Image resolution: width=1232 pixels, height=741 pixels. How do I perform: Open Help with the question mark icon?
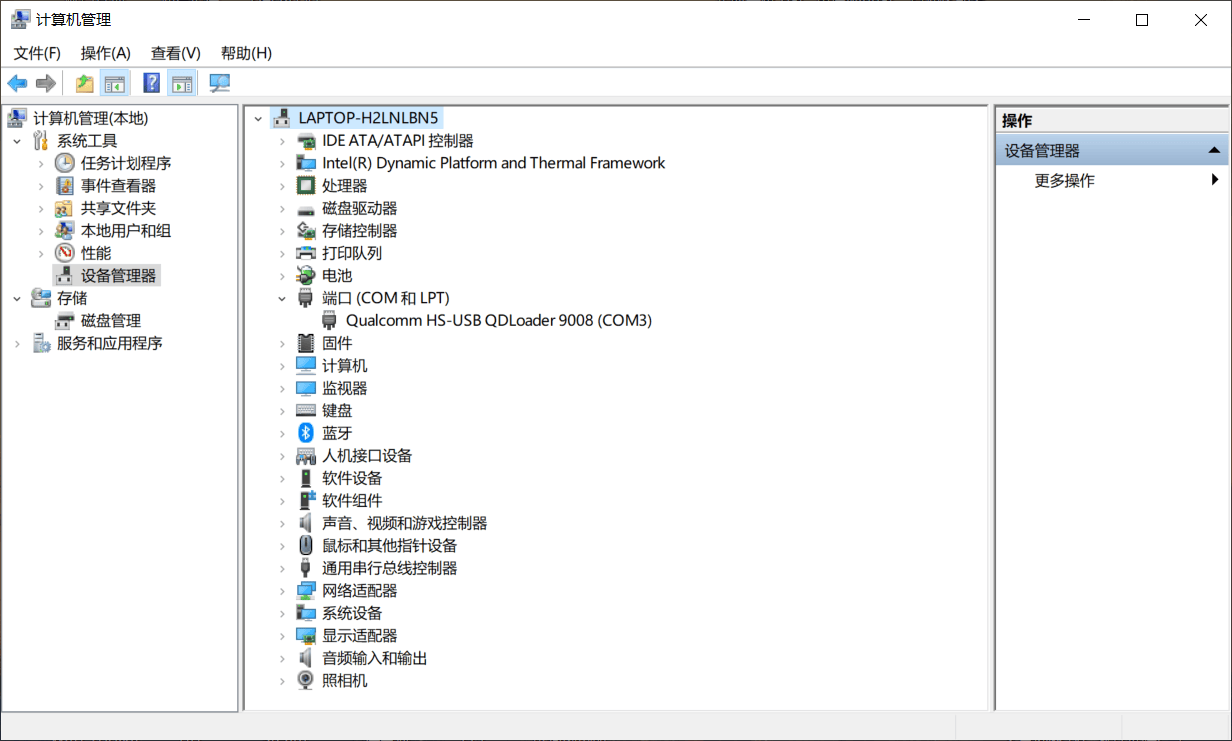(152, 83)
